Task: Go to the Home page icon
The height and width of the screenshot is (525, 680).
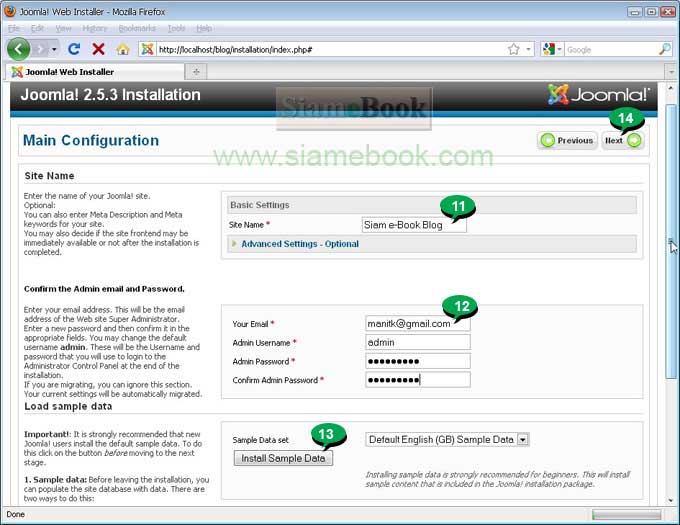Action: pyautogui.click(x=123, y=49)
